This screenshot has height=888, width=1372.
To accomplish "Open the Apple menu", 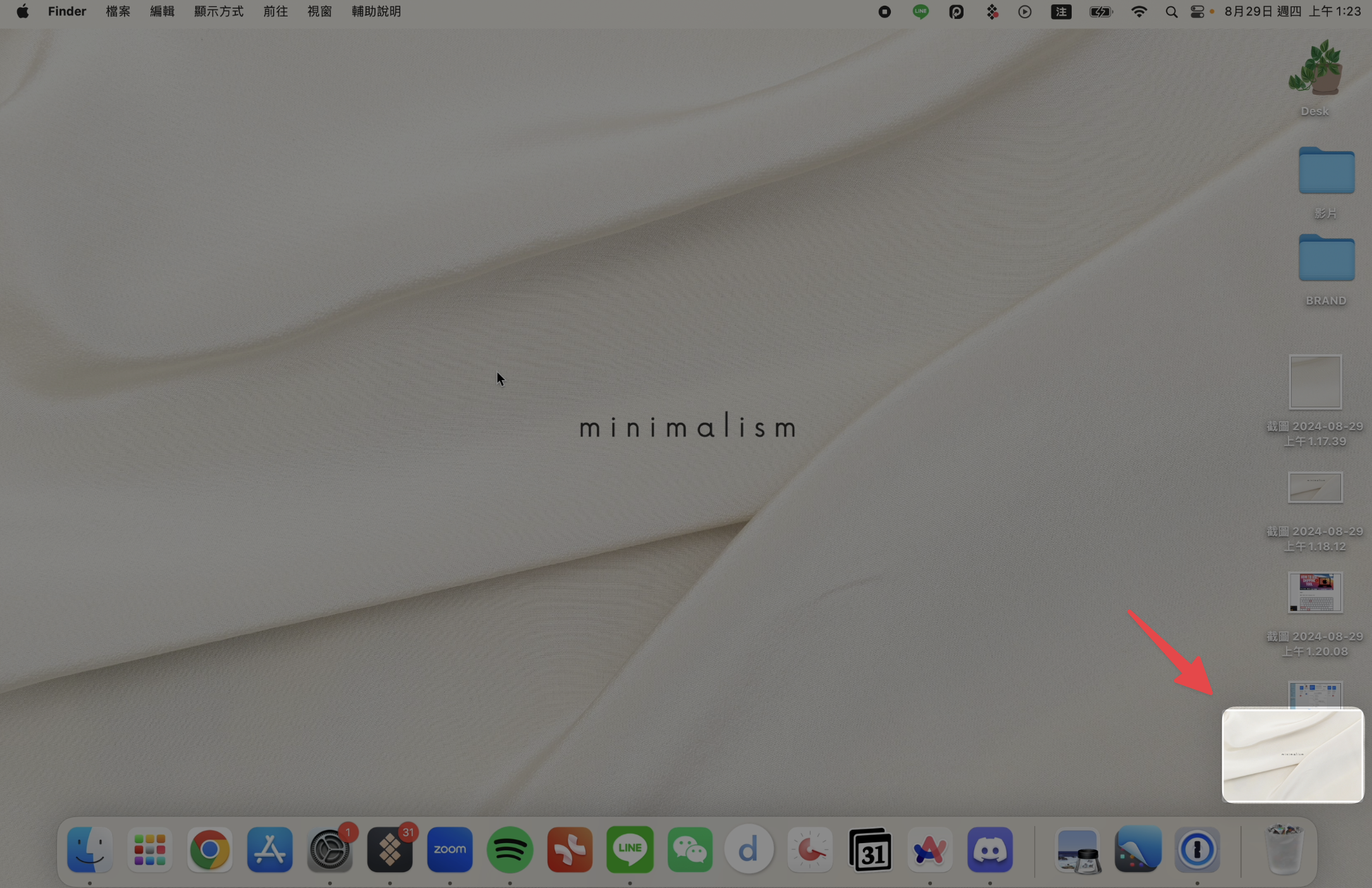I will tap(23, 11).
